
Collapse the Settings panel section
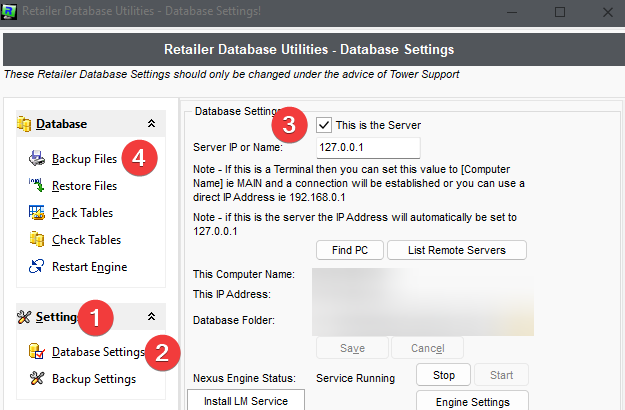pos(151,317)
